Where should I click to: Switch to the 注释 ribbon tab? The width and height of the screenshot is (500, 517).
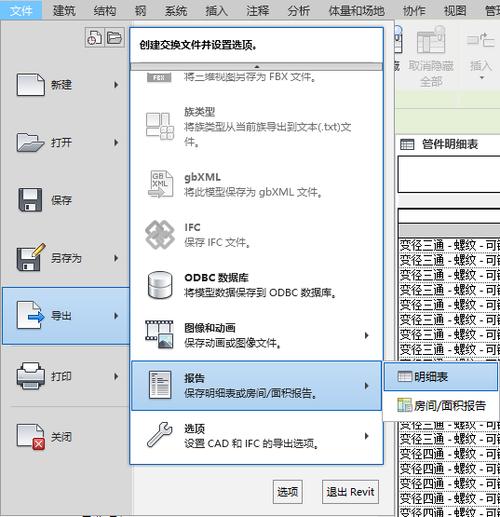(258, 11)
